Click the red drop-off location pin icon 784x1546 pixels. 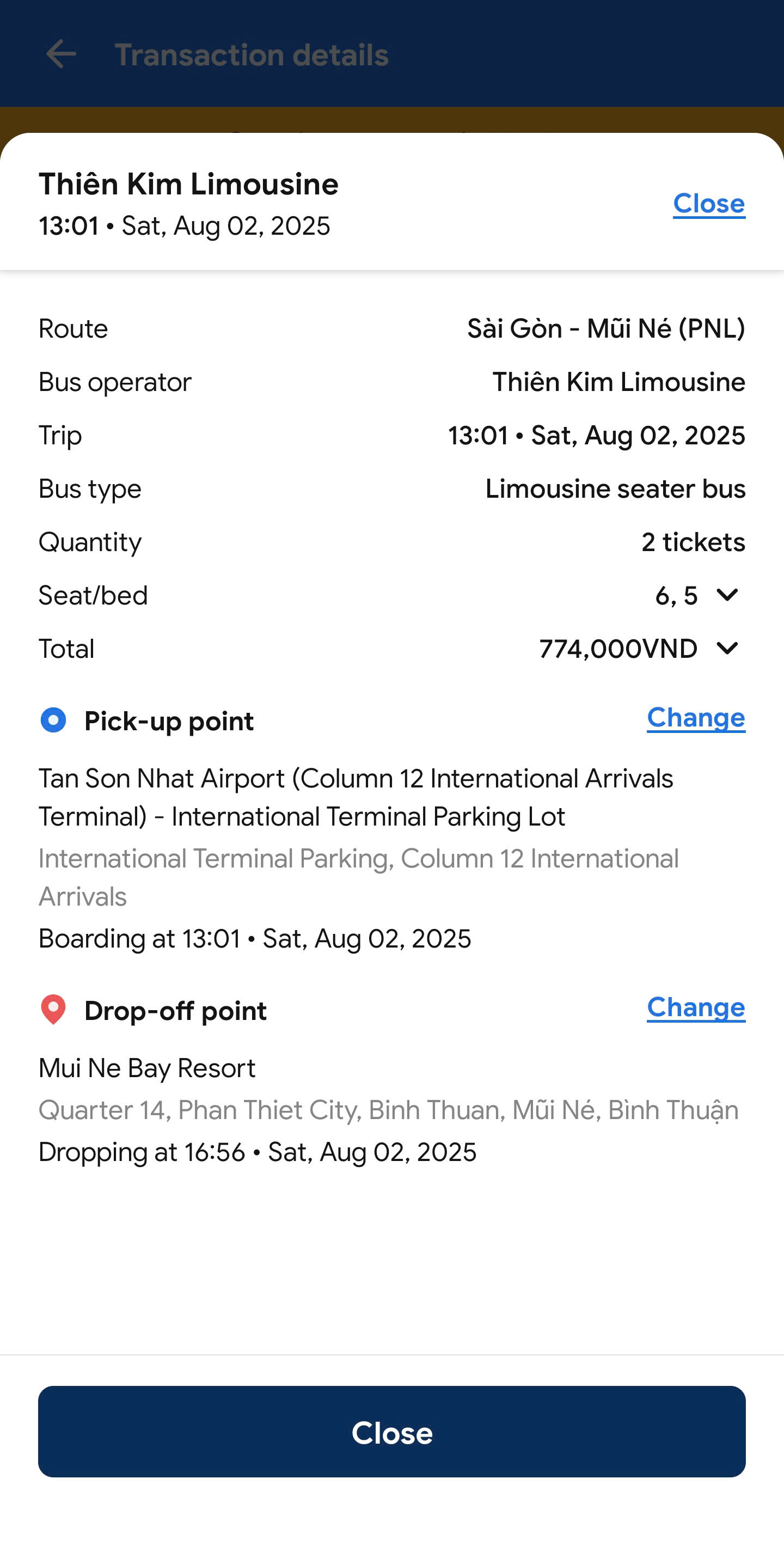53,1010
